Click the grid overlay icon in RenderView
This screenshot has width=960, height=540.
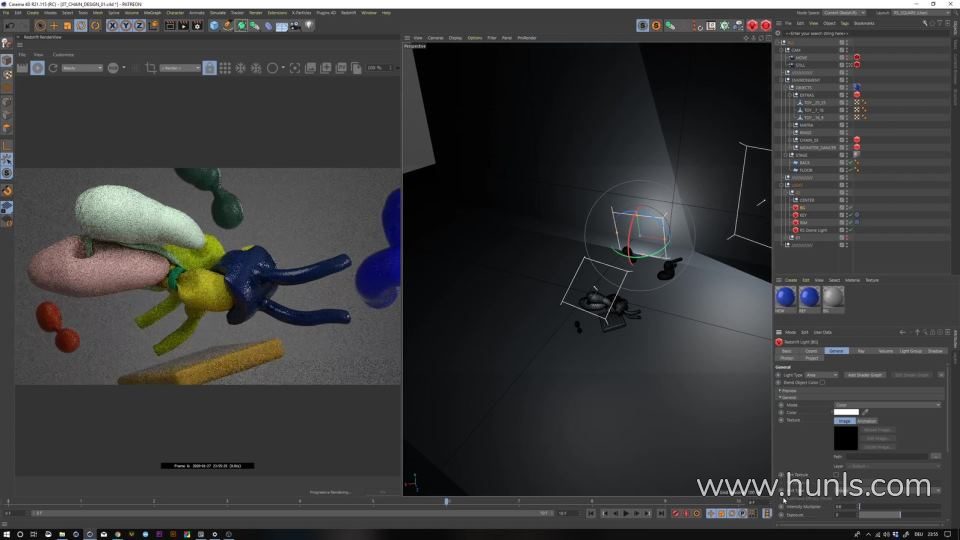(225, 68)
